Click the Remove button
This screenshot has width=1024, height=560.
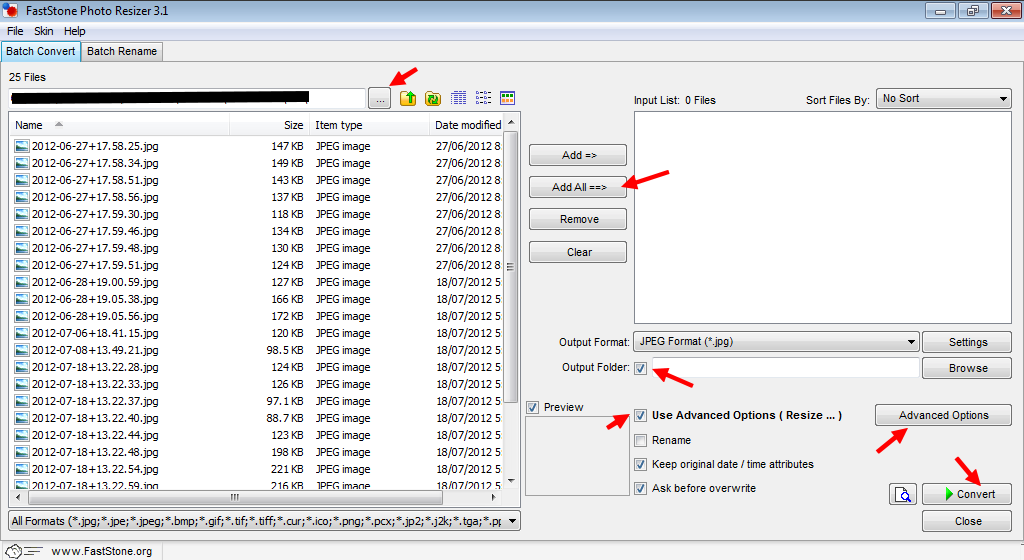coord(578,219)
